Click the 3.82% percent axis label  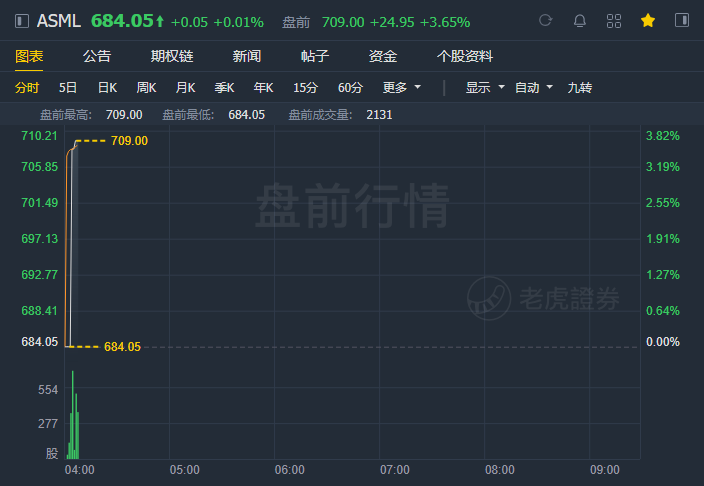pos(663,136)
